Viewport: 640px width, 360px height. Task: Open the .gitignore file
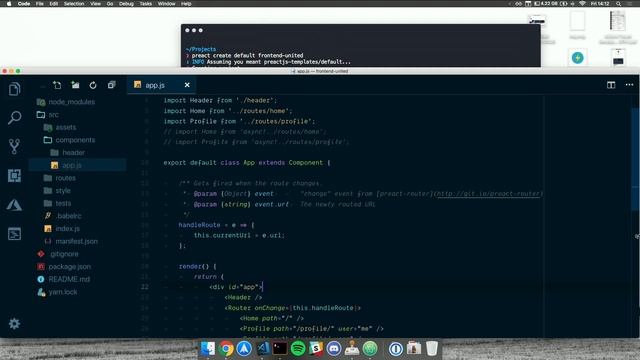(64, 254)
